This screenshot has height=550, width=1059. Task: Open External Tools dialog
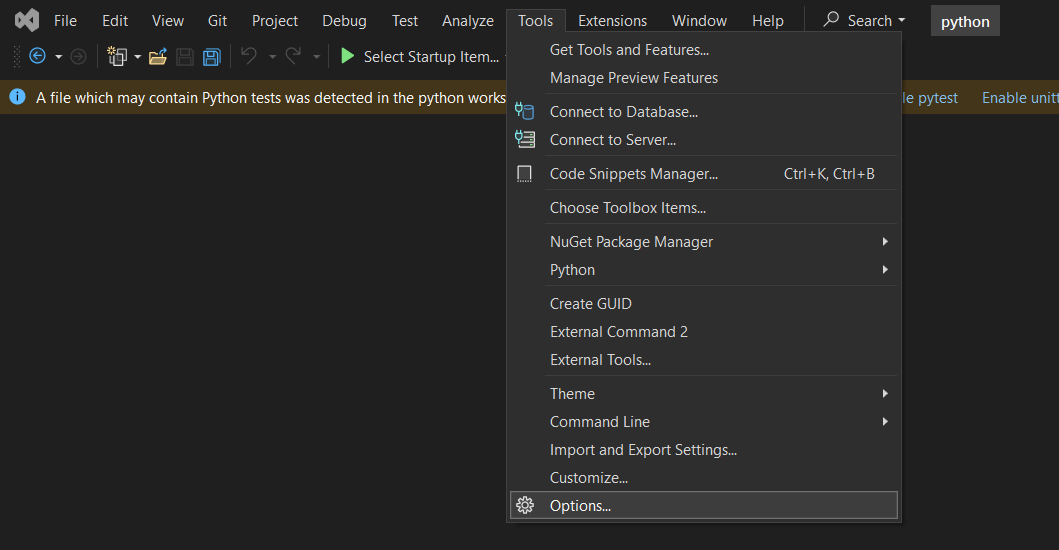704,359
